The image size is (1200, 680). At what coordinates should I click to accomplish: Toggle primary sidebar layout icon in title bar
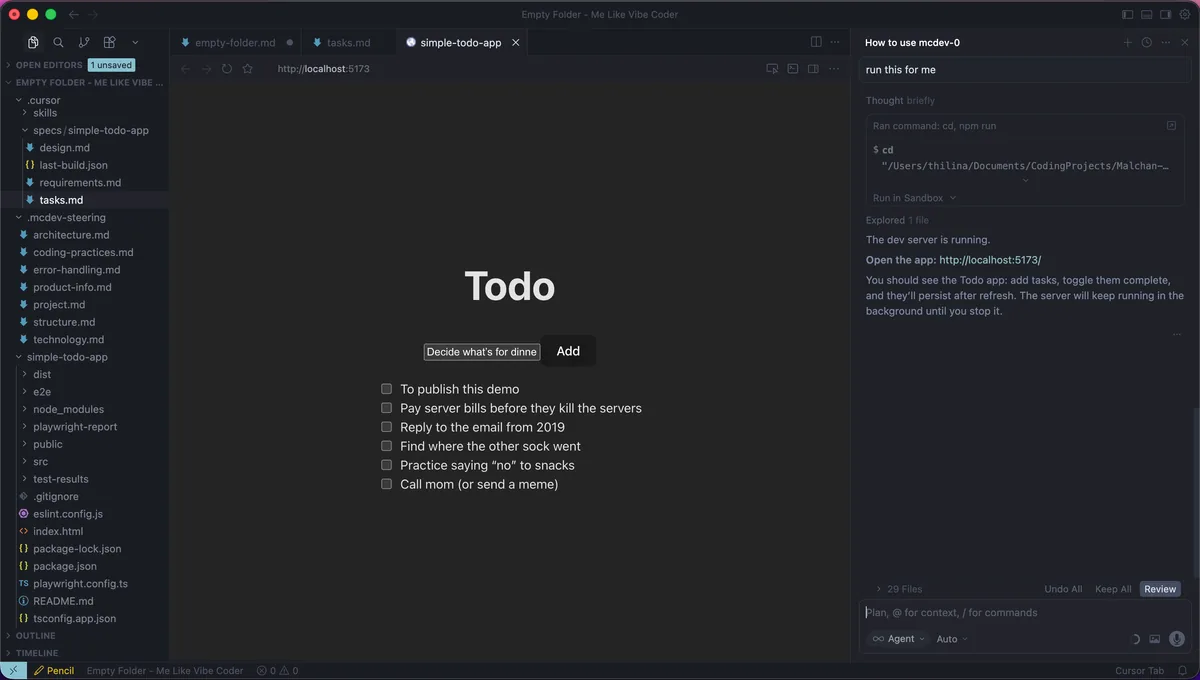click(1128, 14)
